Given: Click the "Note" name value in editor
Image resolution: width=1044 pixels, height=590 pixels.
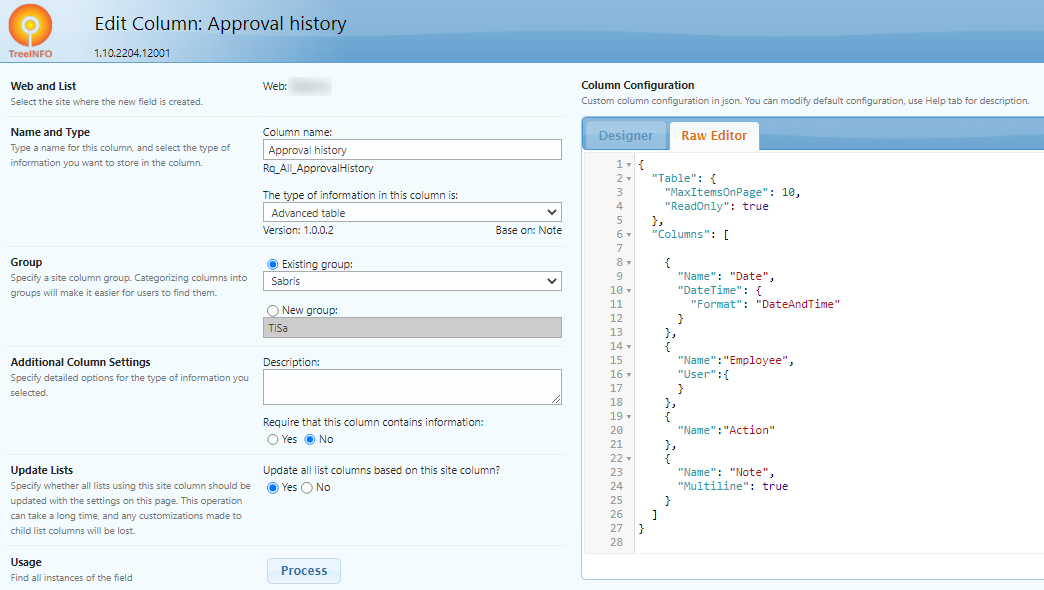Looking at the screenshot, I should pos(749,472).
